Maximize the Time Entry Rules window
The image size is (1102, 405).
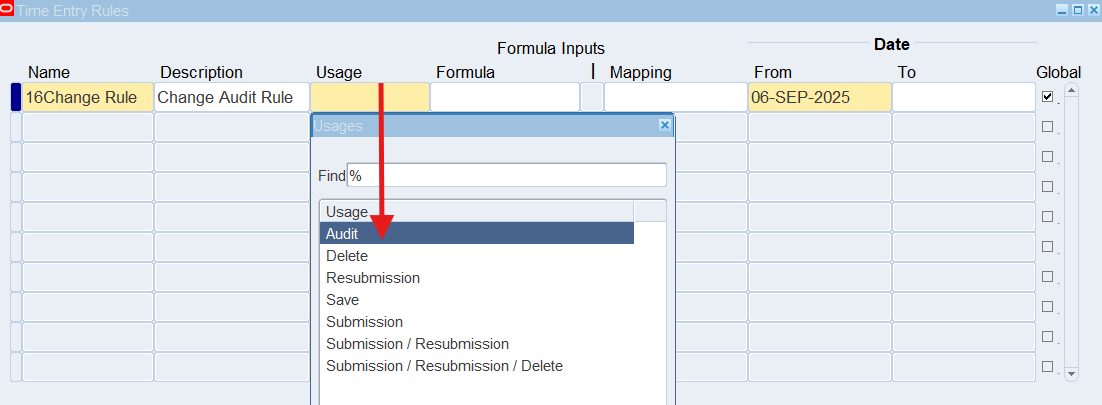pyautogui.click(x=1077, y=10)
